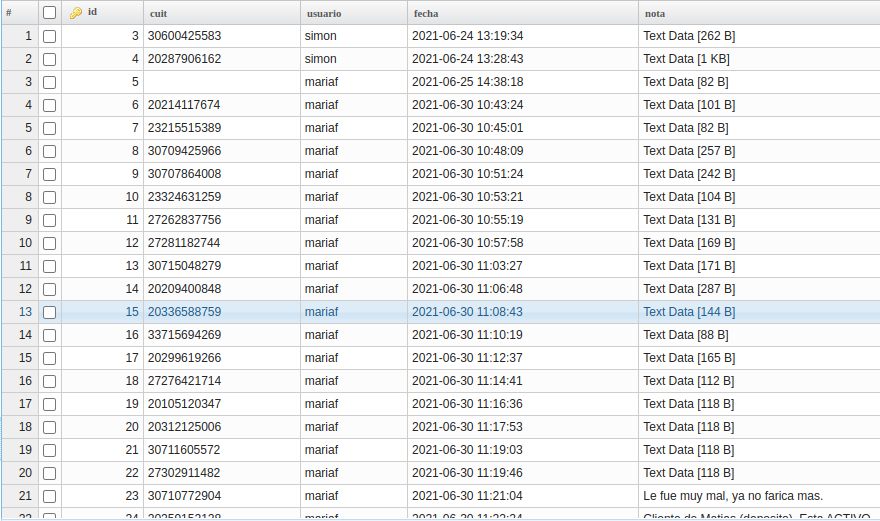Click nota cell 'Le fue muy mal'
The image size is (880, 521).
[x=732, y=496]
